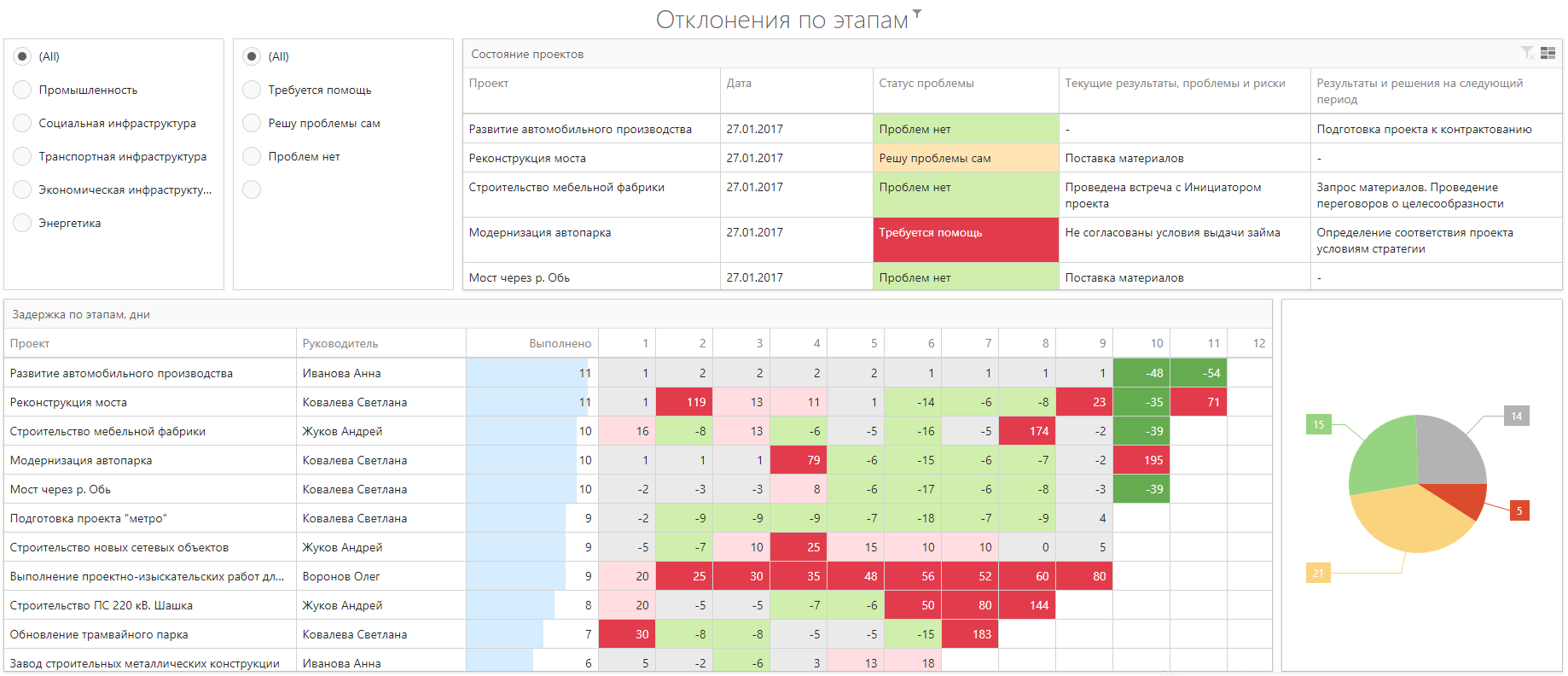Viewport: 1568px width, 676px height.
Task: Sort by Руководитель column header
Action: click(x=380, y=343)
